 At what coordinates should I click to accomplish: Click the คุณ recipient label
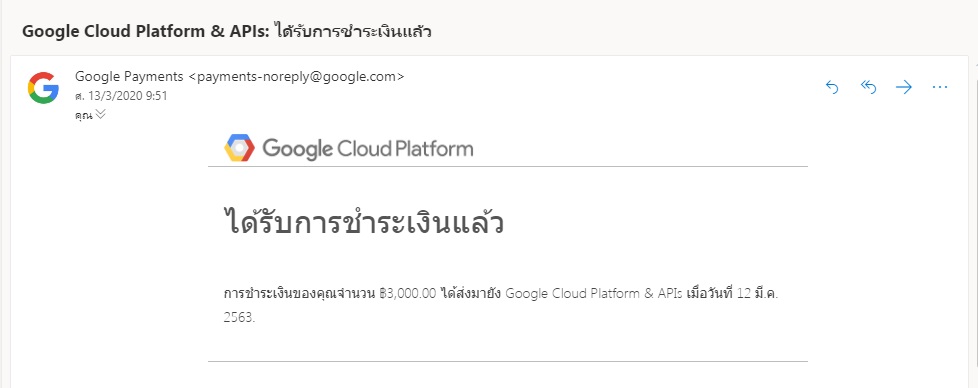point(83,115)
